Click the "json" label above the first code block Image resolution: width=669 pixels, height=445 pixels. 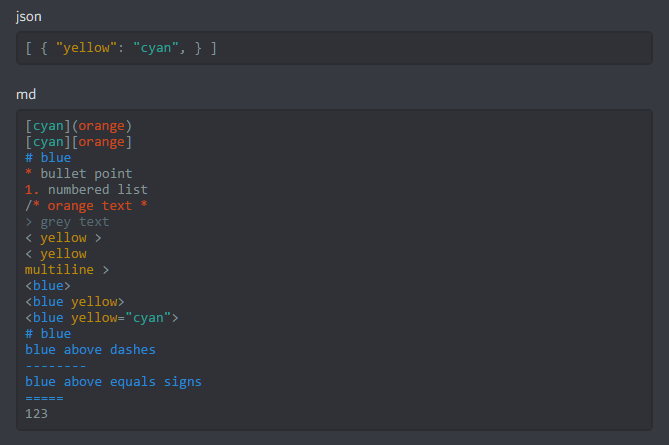29,17
